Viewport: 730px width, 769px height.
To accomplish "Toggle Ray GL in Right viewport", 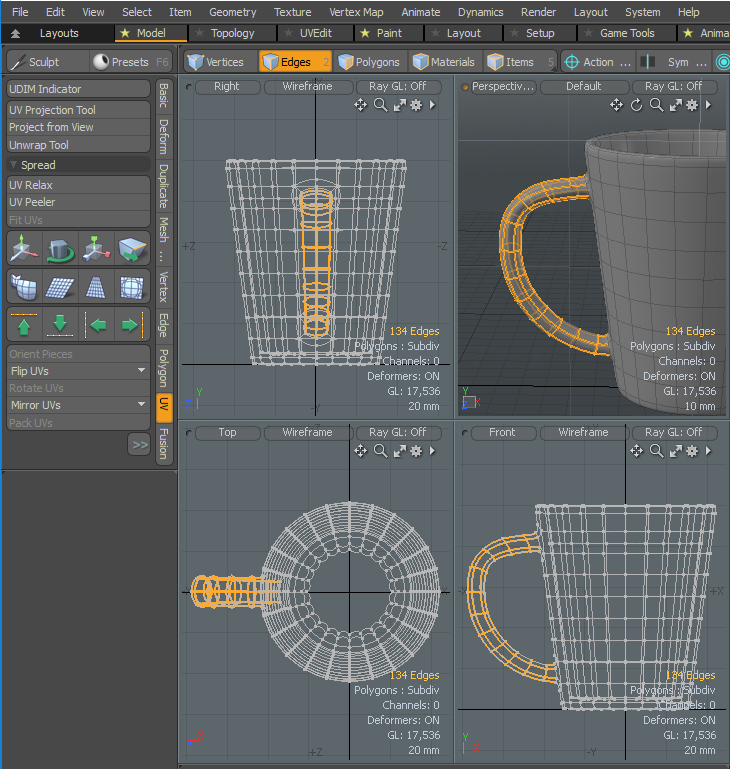I will pos(397,86).
